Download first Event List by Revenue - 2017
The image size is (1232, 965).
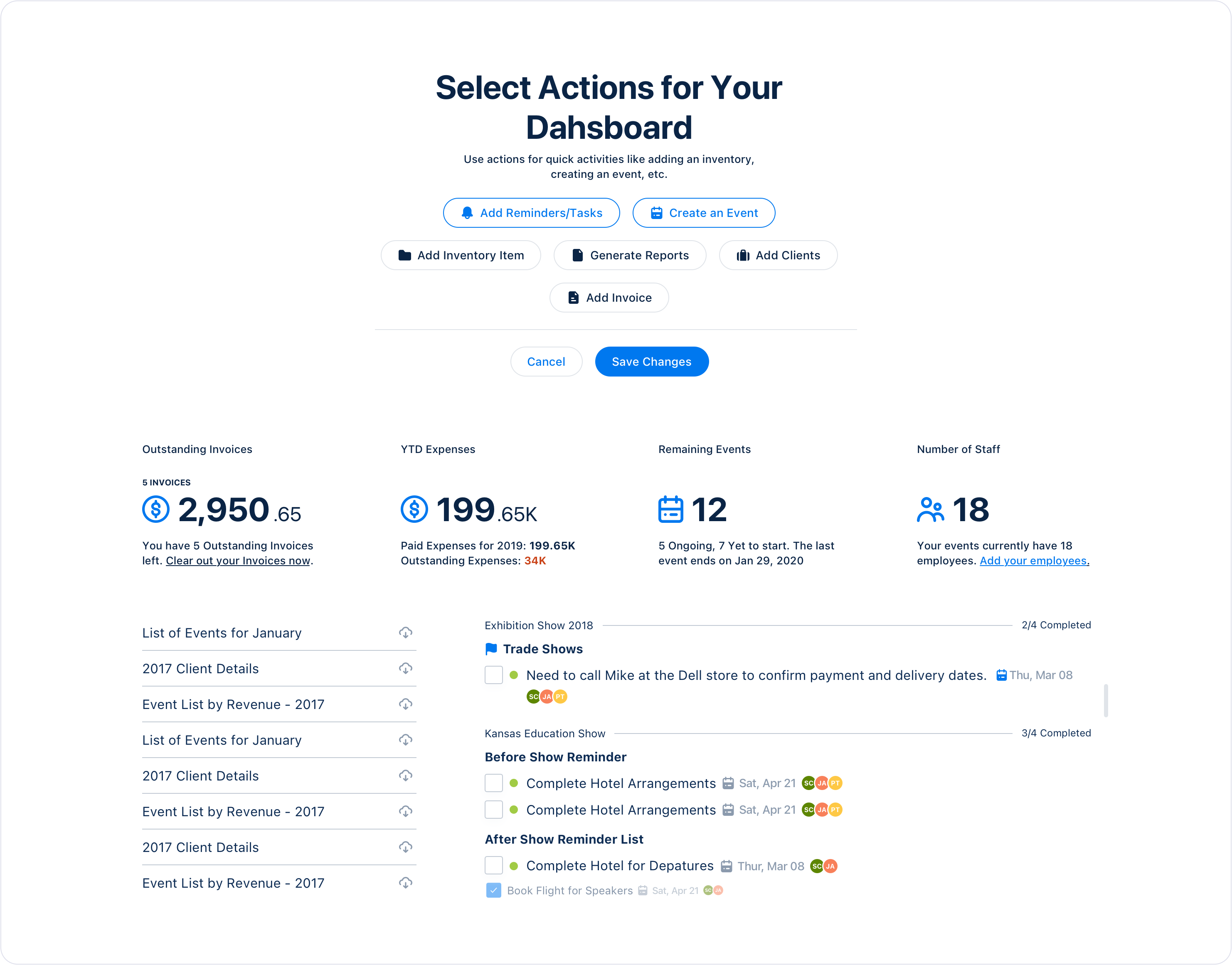(x=405, y=704)
